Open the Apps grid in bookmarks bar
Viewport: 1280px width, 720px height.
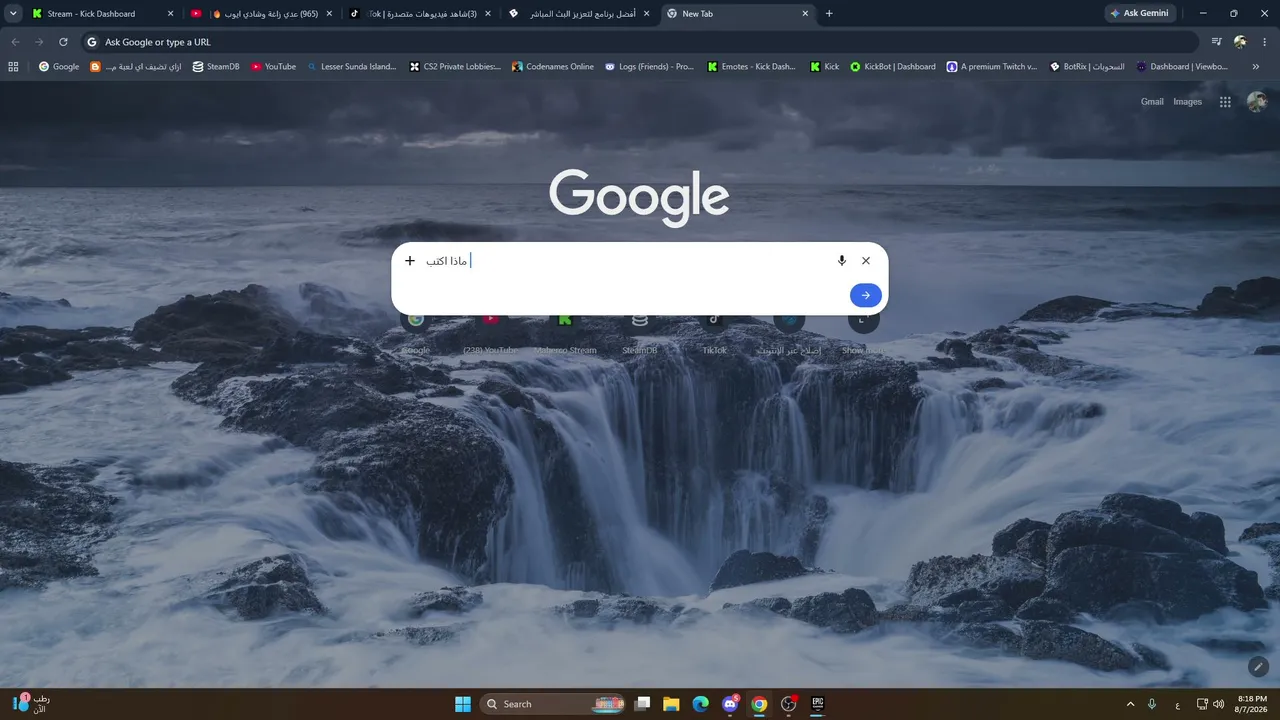[x=13, y=67]
